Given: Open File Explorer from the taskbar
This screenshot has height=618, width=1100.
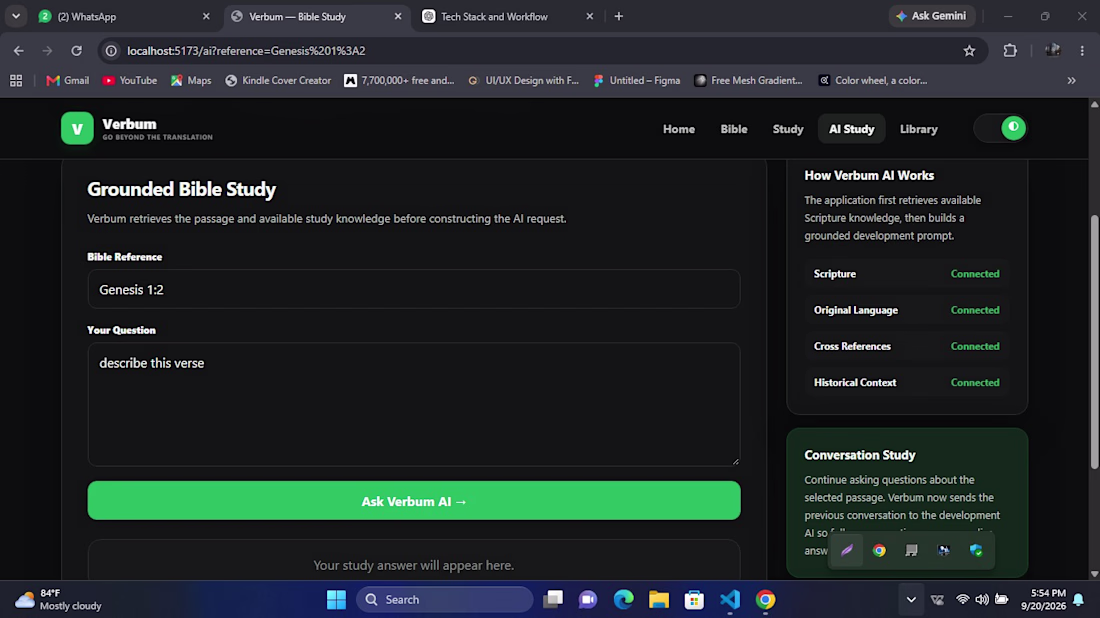Looking at the screenshot, I should coord(658,600).
